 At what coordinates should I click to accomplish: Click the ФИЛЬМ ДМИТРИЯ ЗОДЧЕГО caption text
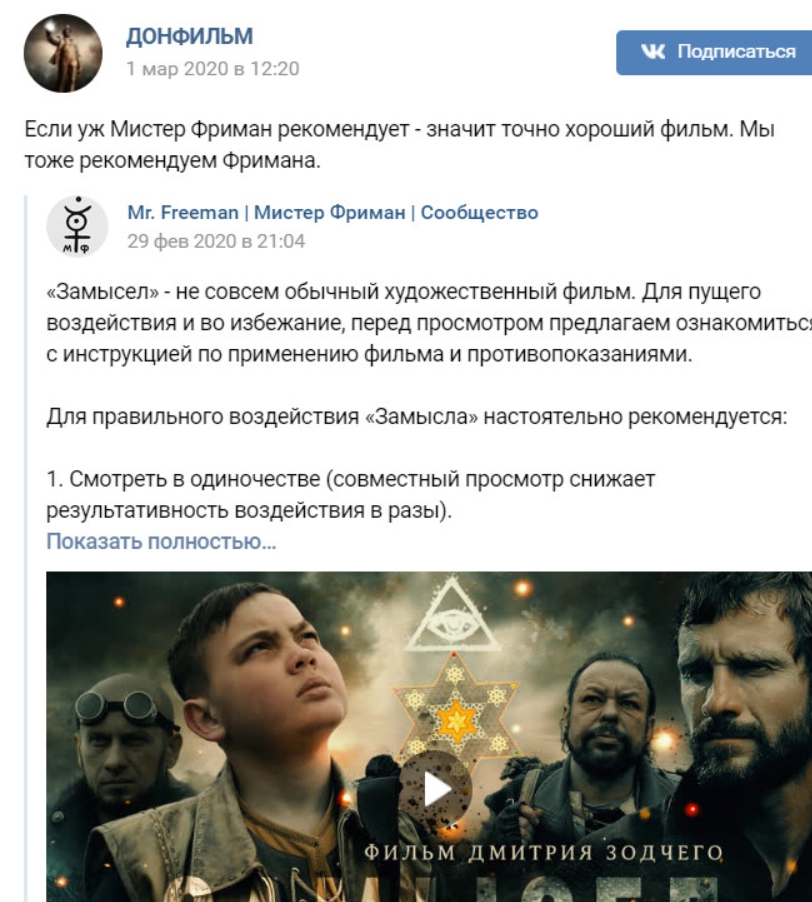click(x=543, y=853)
